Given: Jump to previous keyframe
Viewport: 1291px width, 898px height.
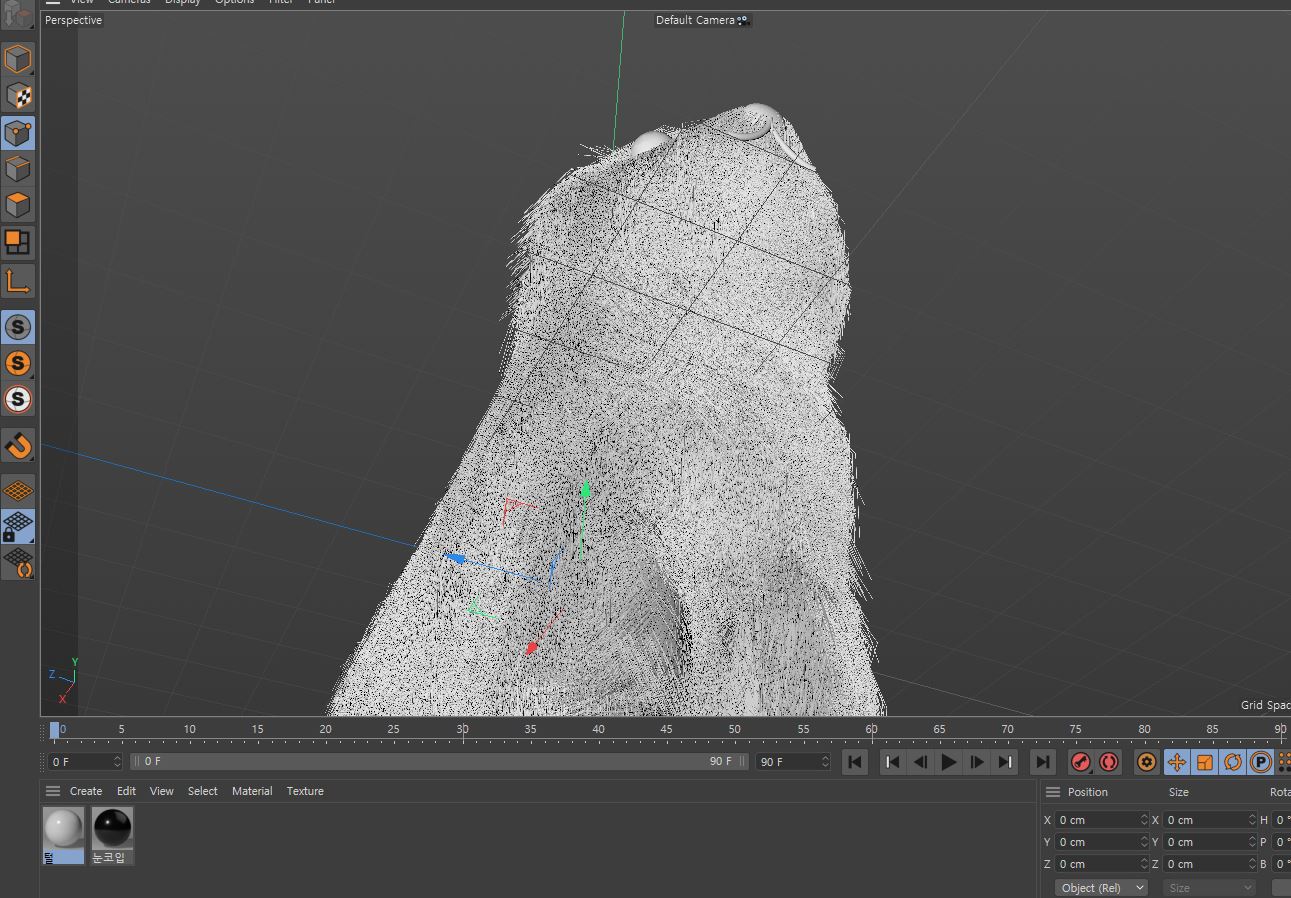Looking at the screenshot, I should [893, 762].
